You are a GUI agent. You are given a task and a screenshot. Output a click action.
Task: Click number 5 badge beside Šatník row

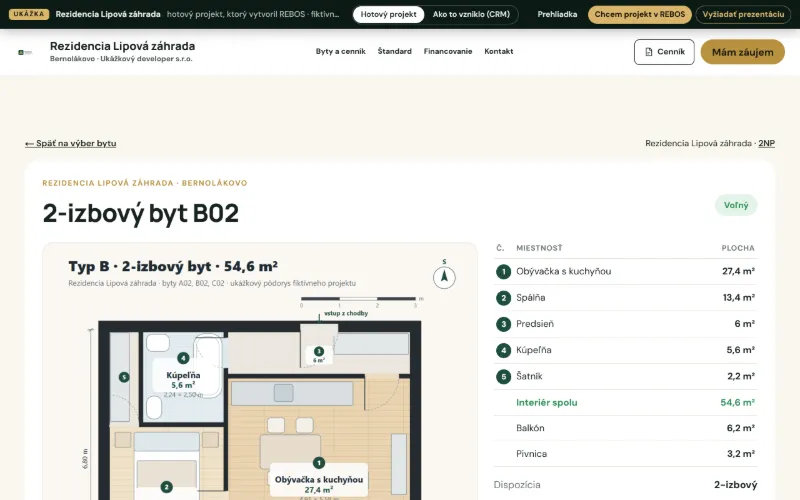tap(504, 377)
